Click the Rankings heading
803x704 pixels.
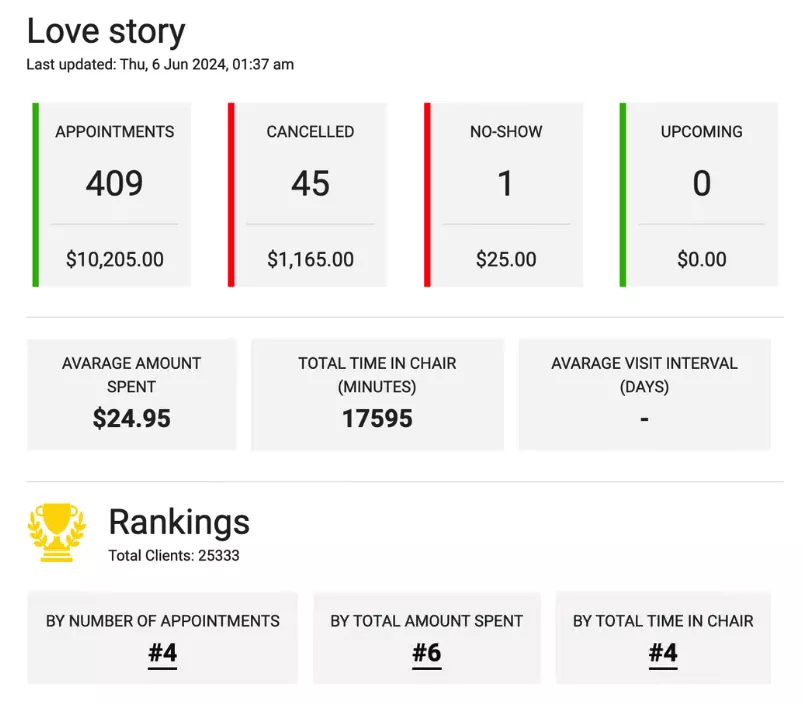point(178,522)
